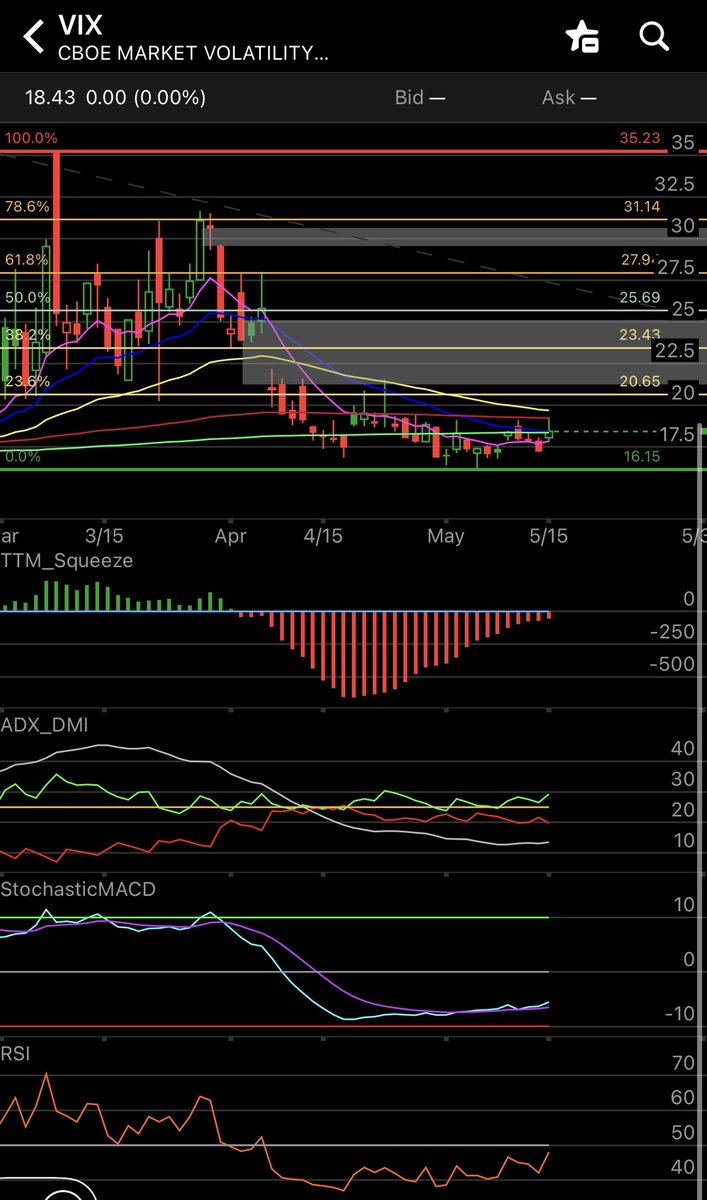Open the search magnifier icon

(x=654, y=37)
